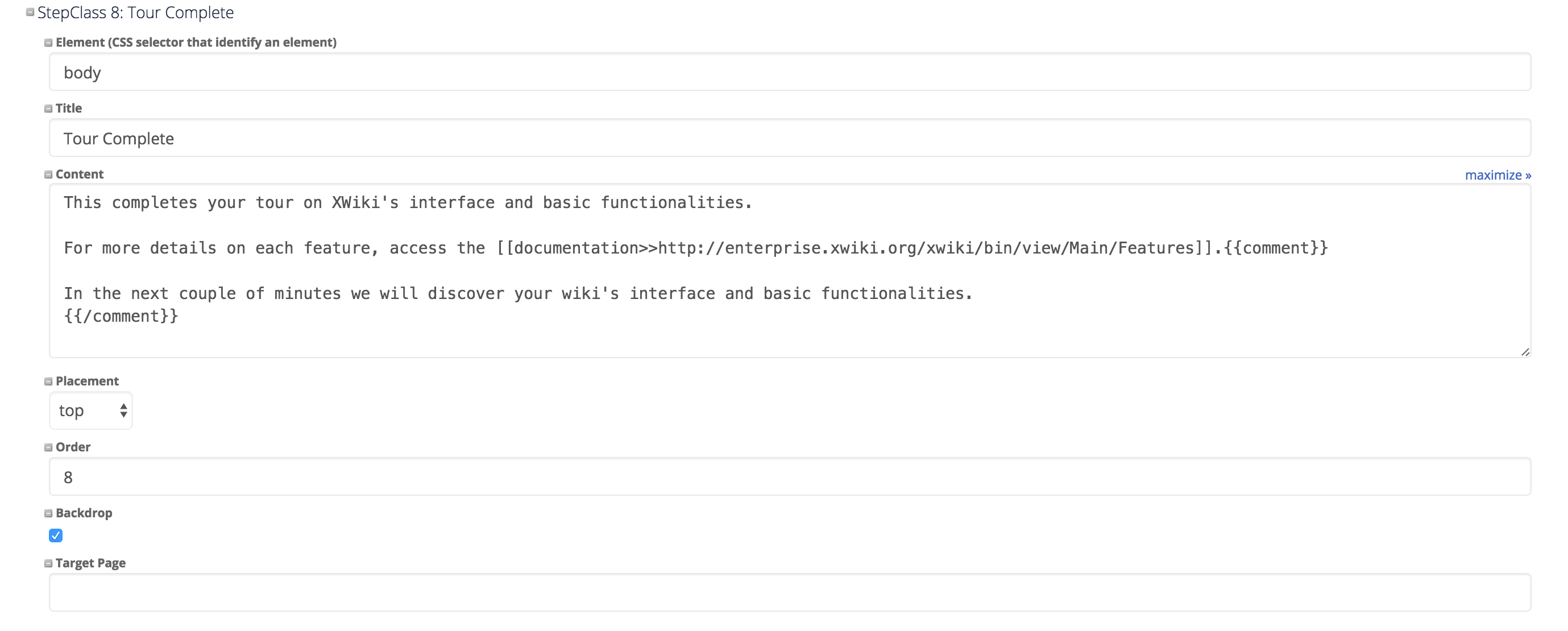Grab the Content textarea resize handle
Image resolution: width=1568 pixels, height=631 pixels.
1525,352
